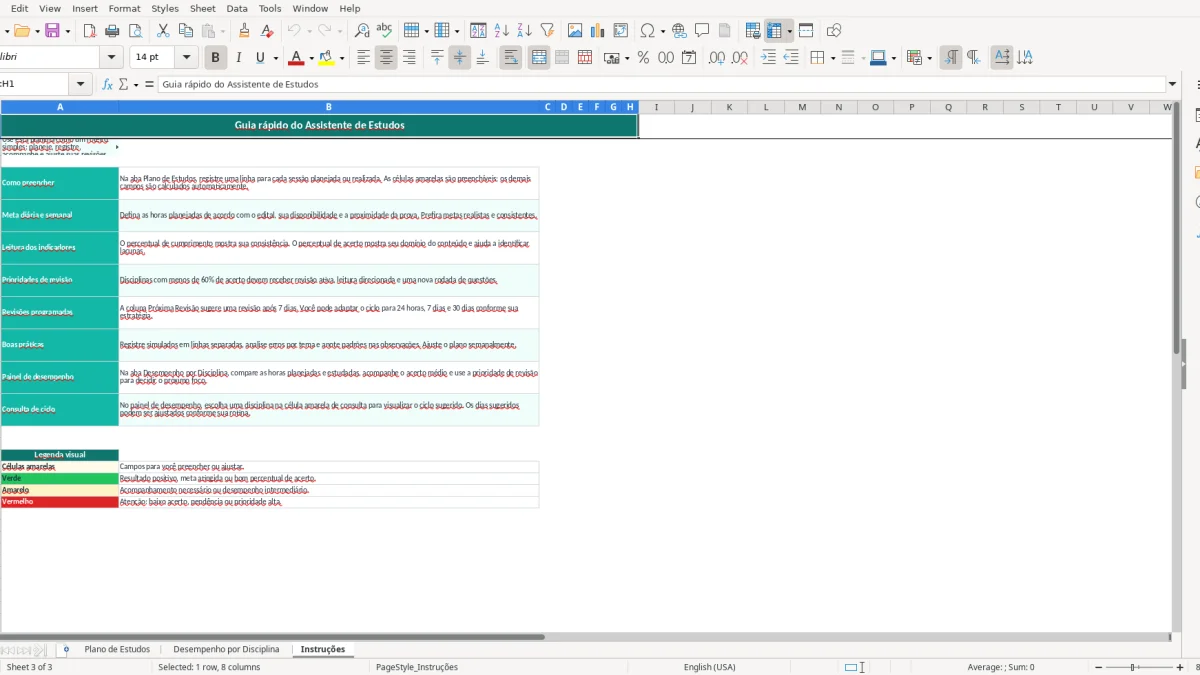The height and width of the screenshot is (675, 1200).
Task: Toggle Align Left
Action: [363, 58]
